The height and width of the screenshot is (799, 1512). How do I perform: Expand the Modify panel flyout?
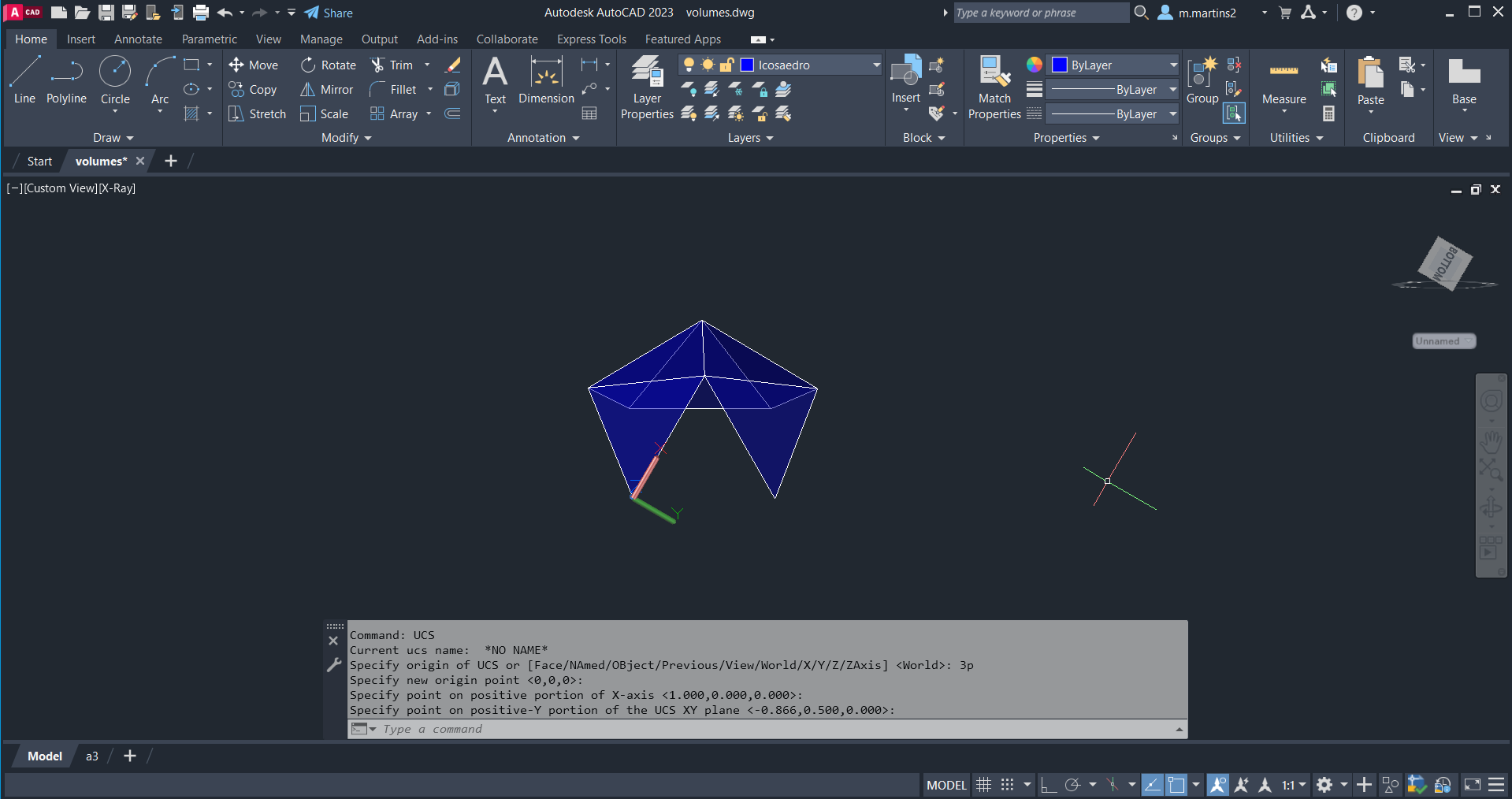coord(346,138)
